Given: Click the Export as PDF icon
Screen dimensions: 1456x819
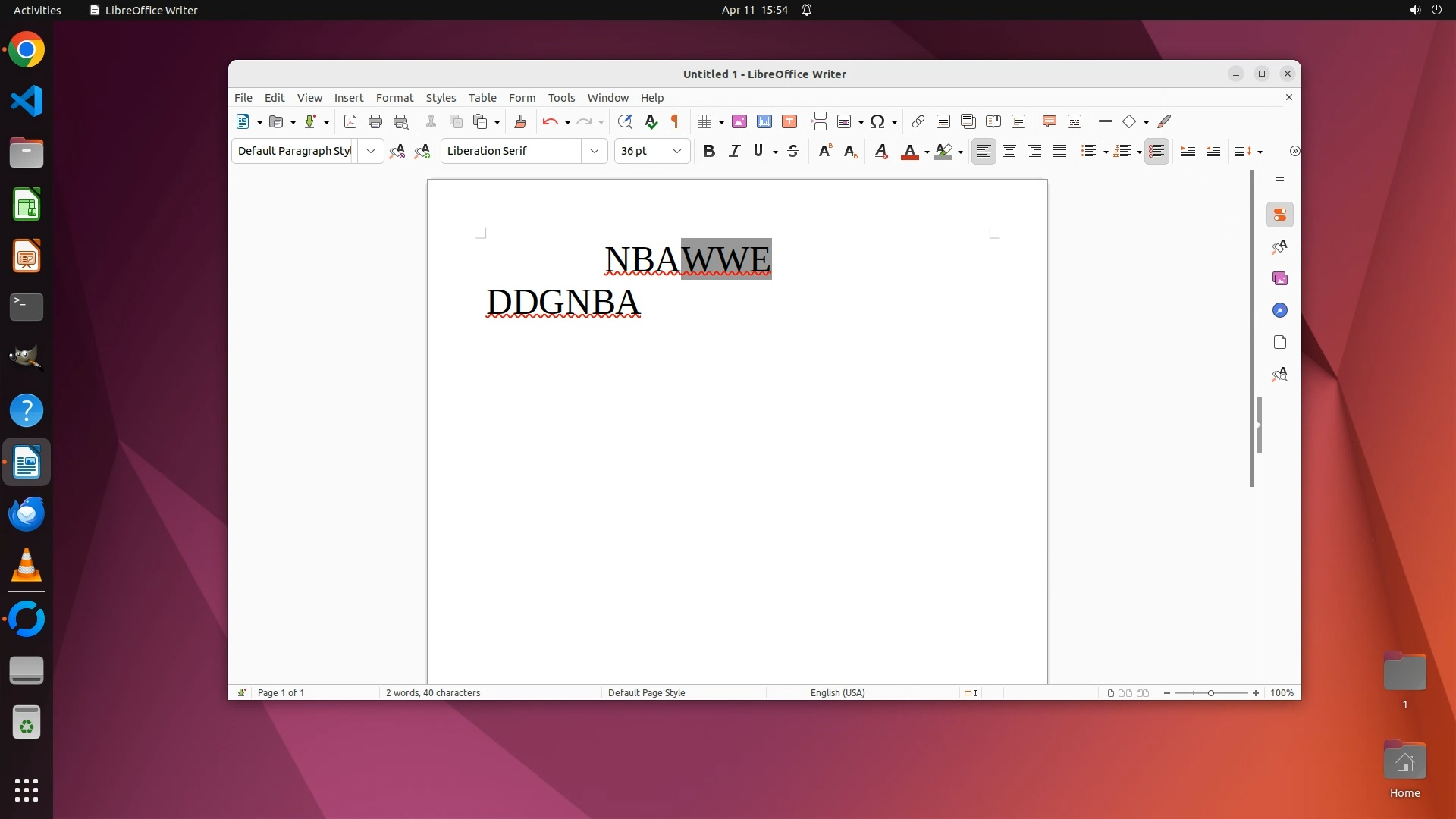Looking at the screenshot, I should (x=350, y=121).
